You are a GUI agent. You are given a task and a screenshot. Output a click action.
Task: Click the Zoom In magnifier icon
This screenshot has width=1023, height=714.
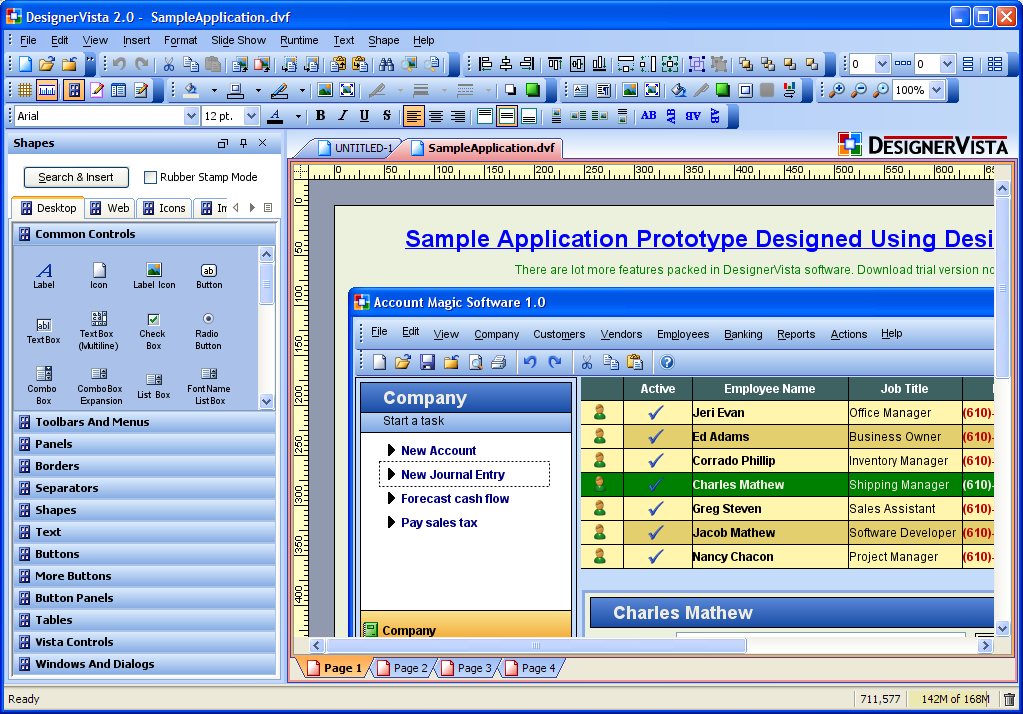[836, 90]
